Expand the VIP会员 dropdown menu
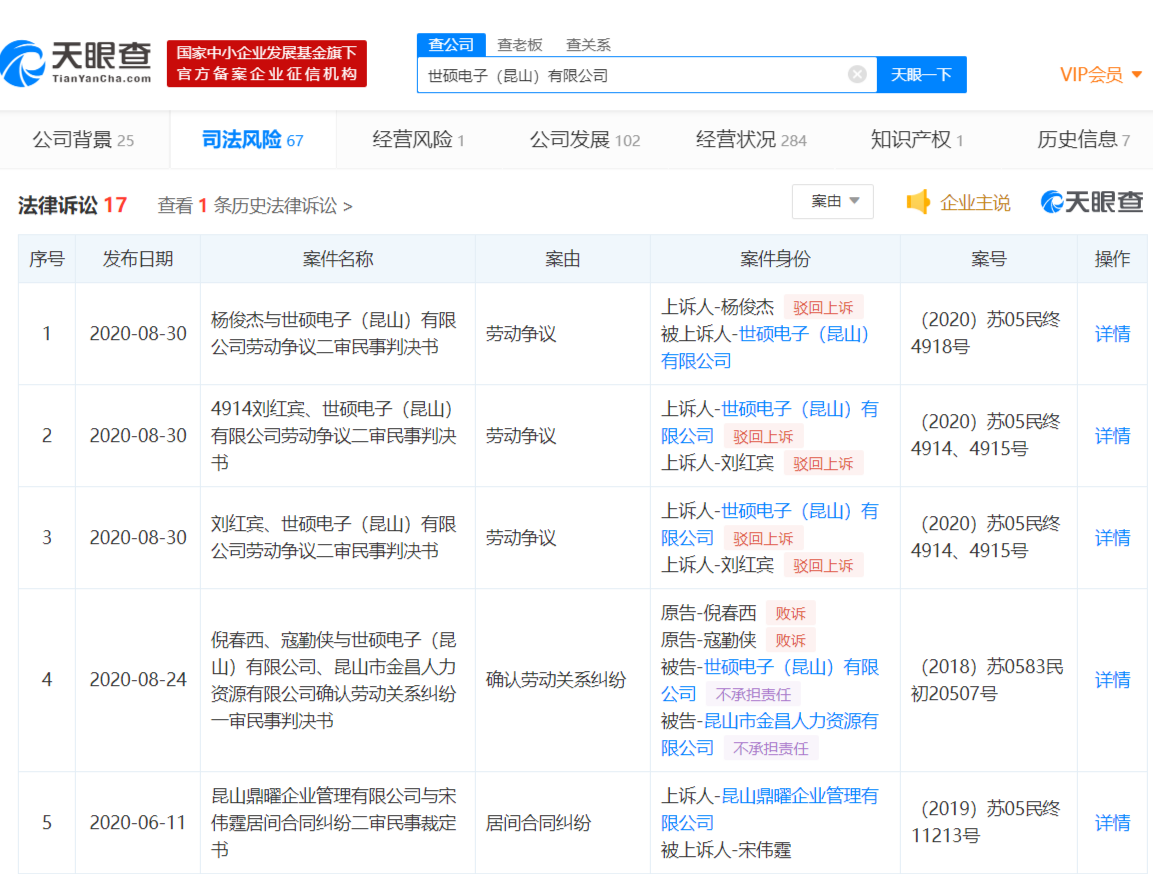Screen dimensions: 1153x874 pyautogui.click(x=1095, y=74)
